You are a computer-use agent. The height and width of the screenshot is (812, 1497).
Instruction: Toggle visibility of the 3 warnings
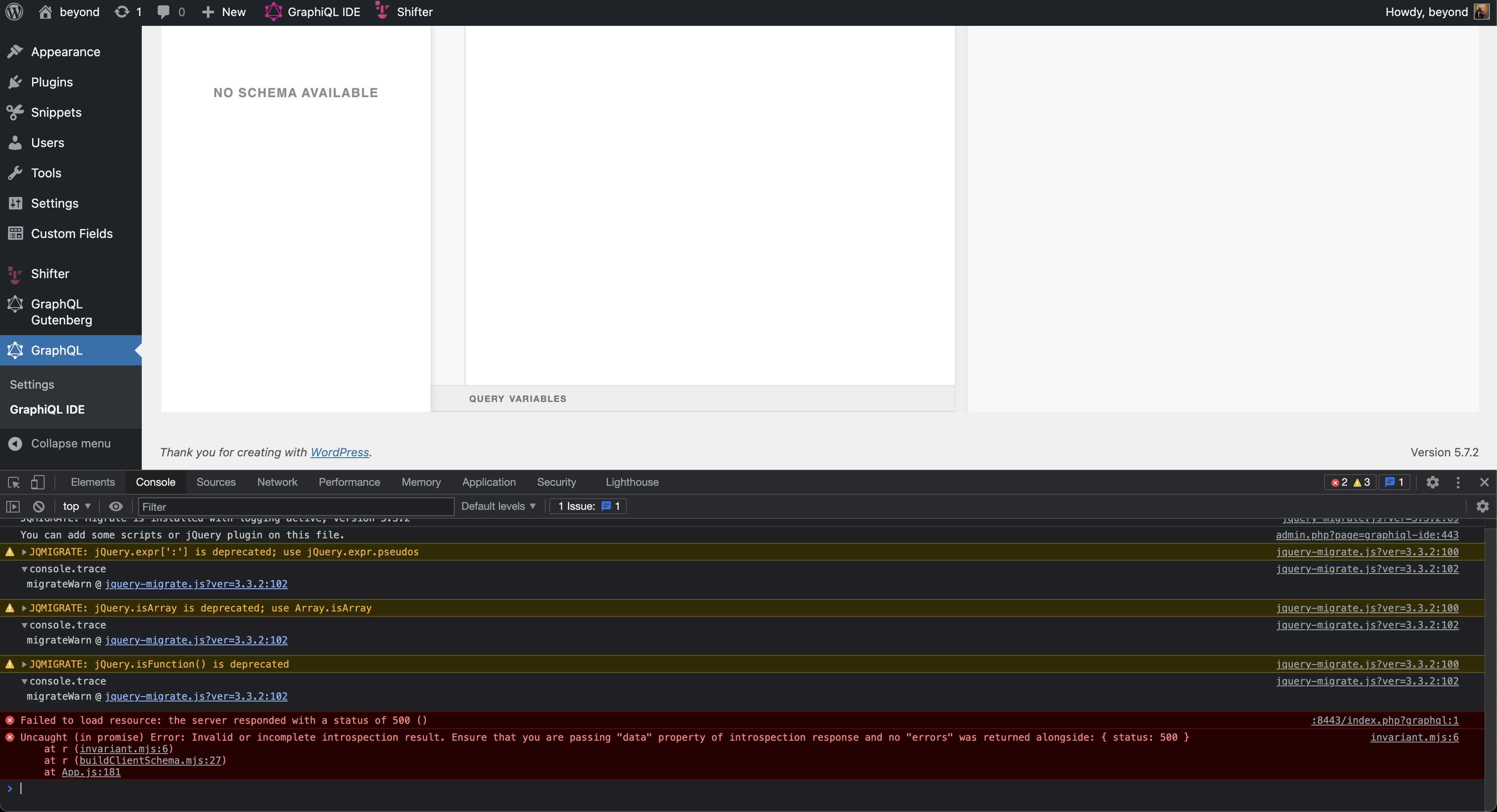[1361, 482]
